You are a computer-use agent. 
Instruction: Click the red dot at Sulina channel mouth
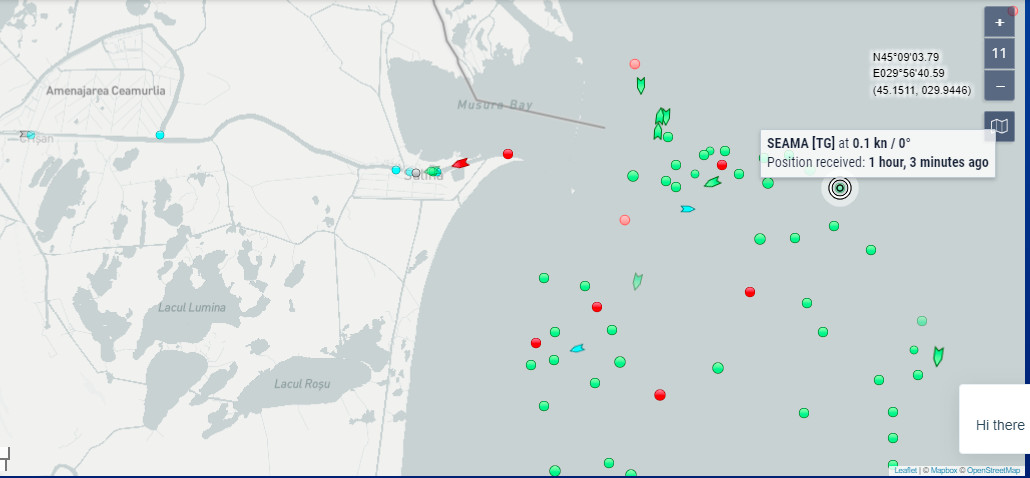tap(507, 154)
